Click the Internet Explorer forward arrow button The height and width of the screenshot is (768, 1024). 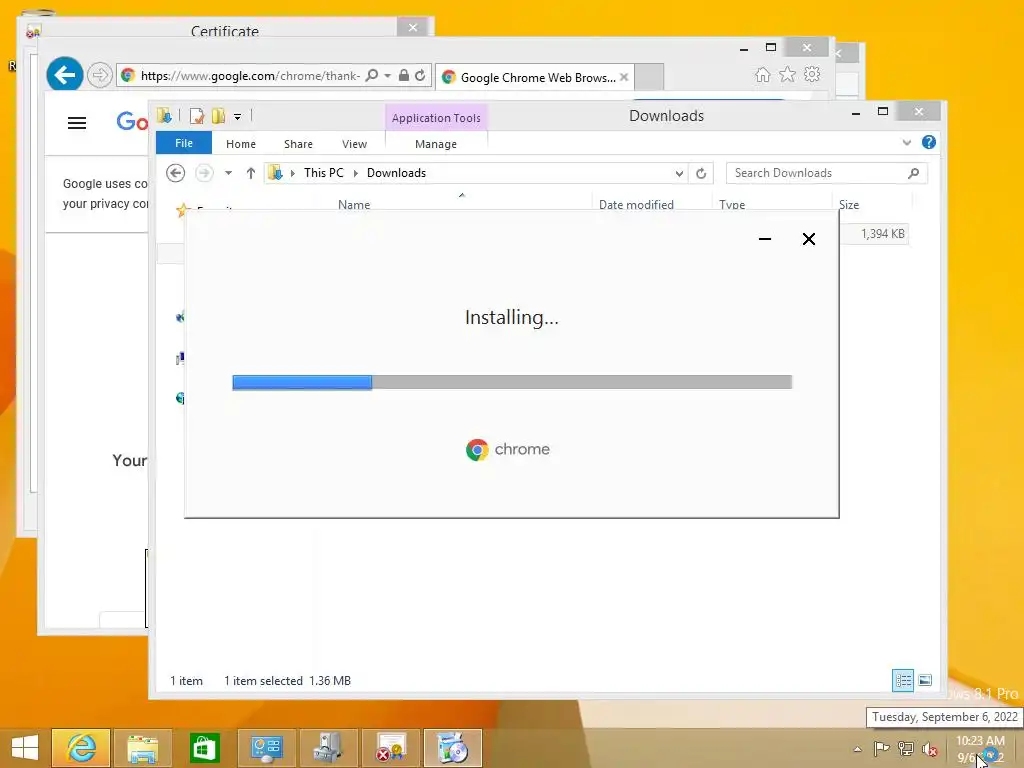pyautogui.click(x=99, y=75)
